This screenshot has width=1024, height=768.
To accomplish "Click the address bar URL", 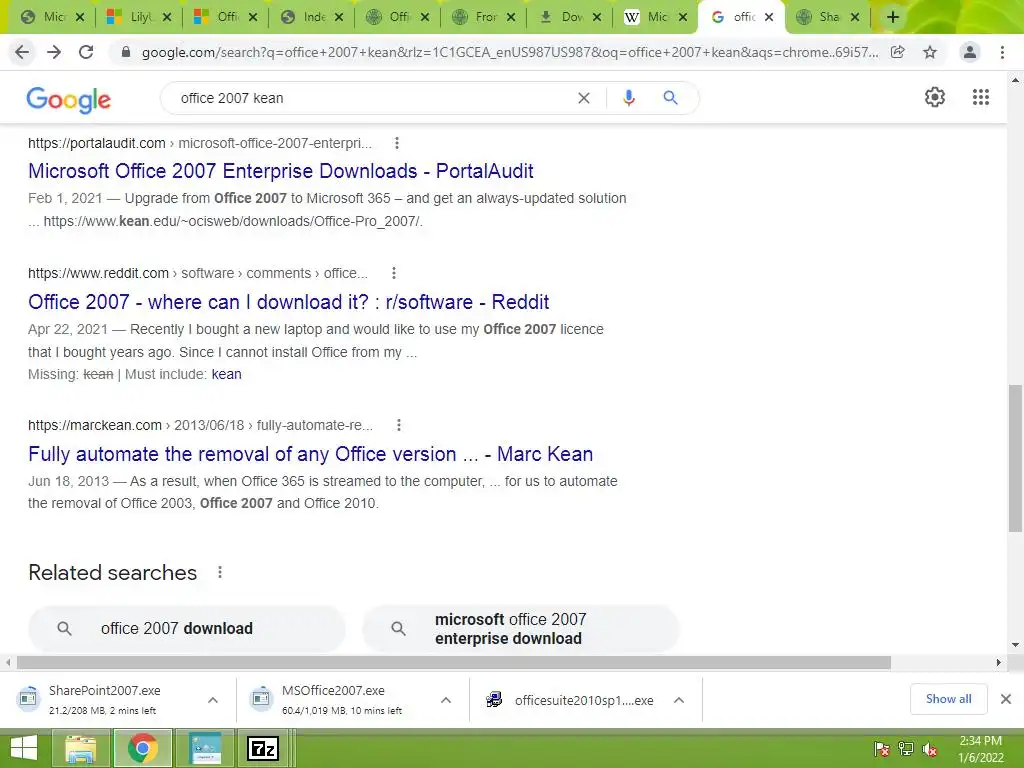I will [x=509, y=52].
